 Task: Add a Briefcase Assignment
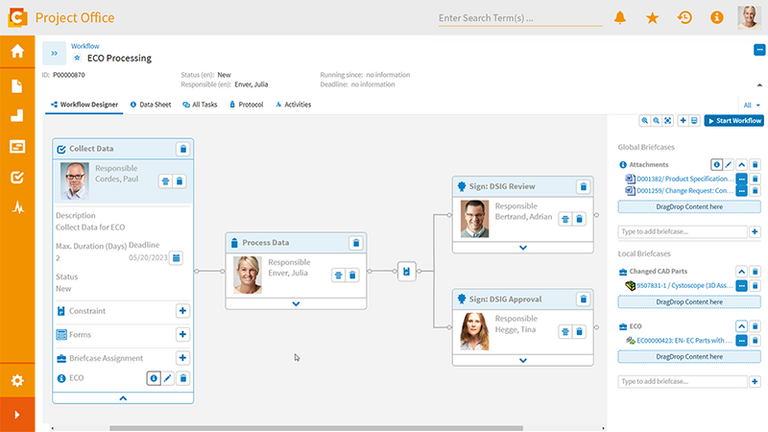click(x=183, y=358)
